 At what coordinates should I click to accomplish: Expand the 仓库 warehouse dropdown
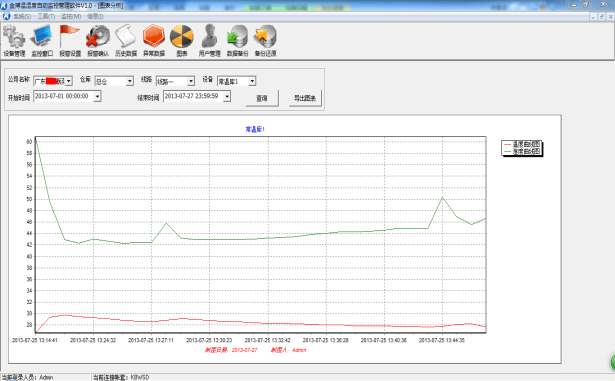click(x=130, y=81)
